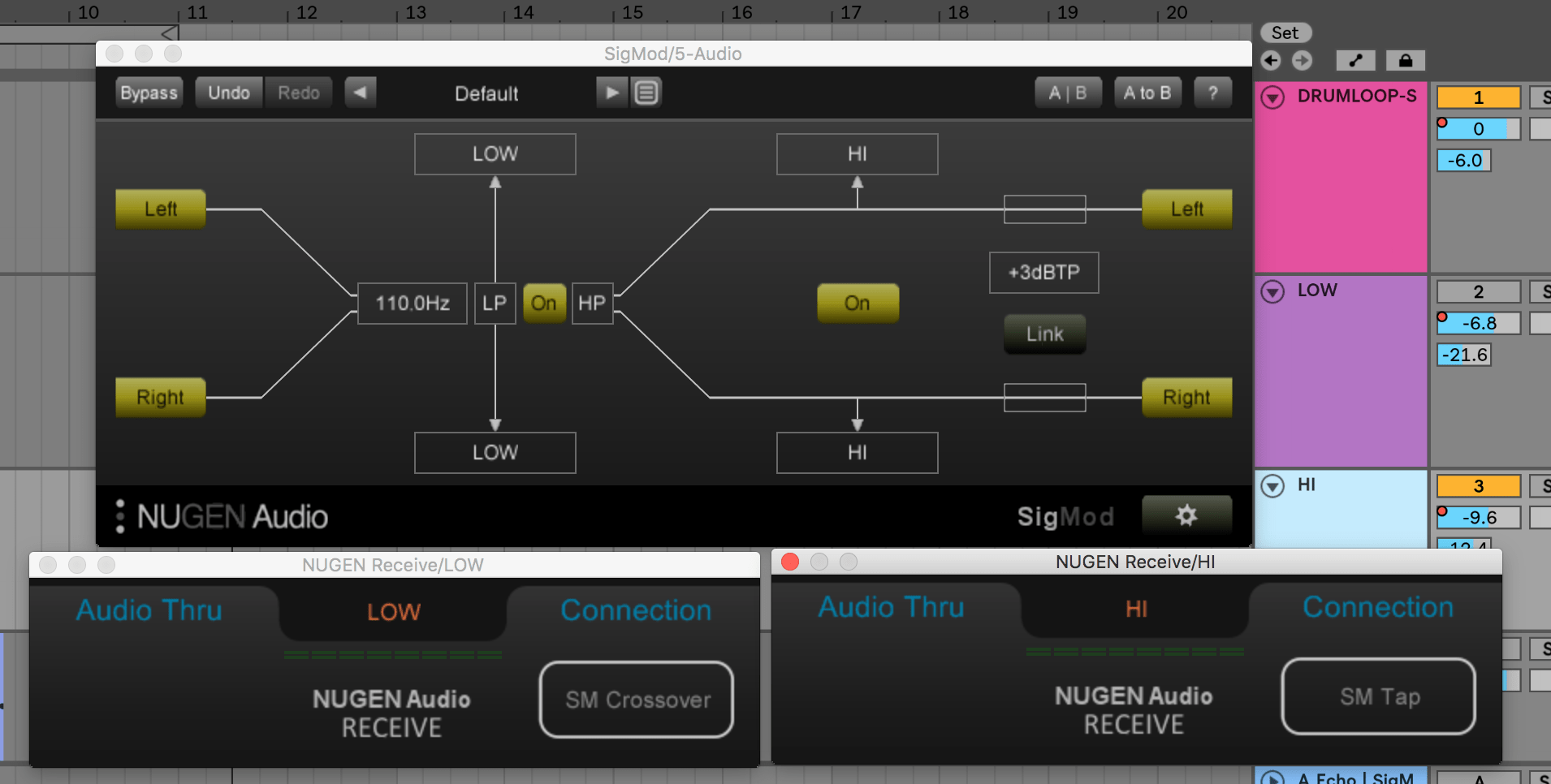Screen dimensions: 1551x784
Task: Collapse the DRUMLOOP-S track
Action: 1272,97
